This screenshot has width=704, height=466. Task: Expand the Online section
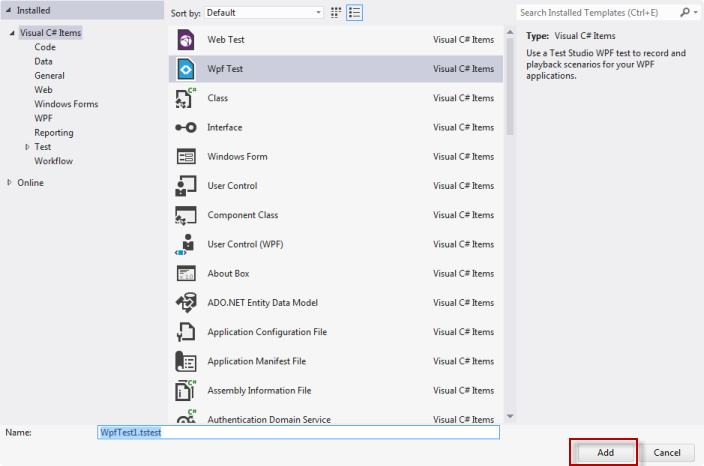point(9,182)
